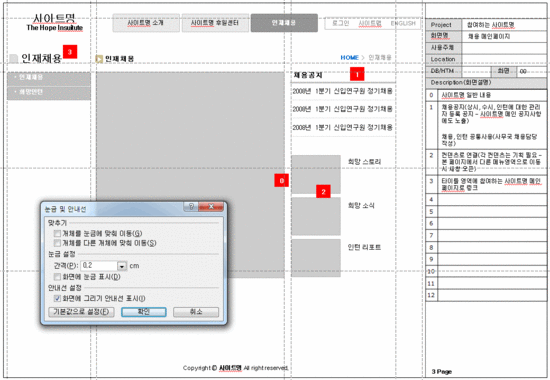Click the 희망 스토리 label

point(364,162)
